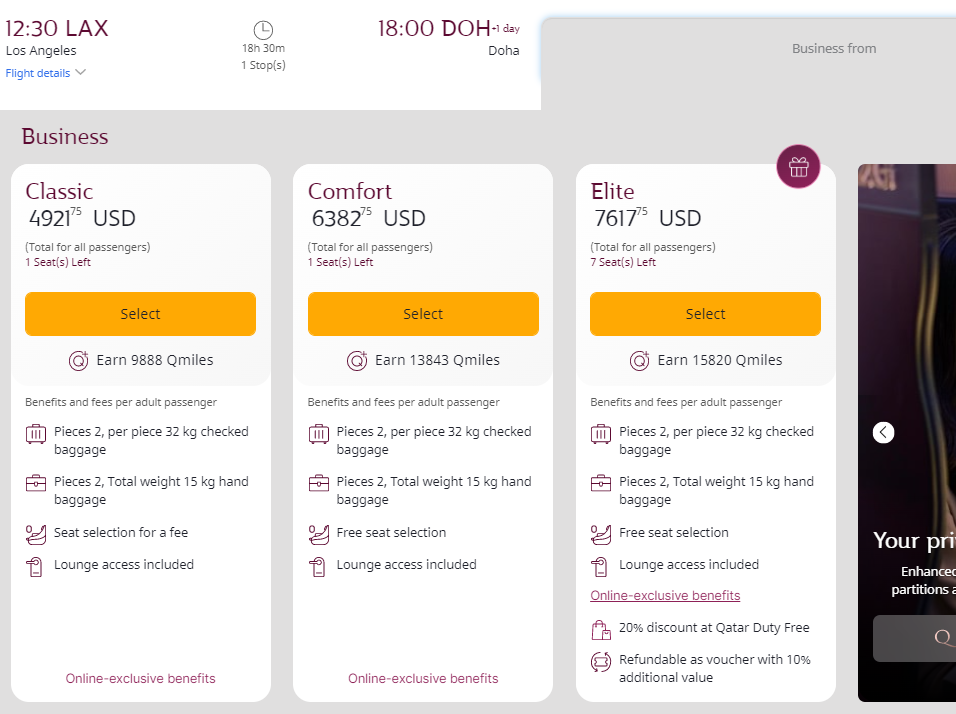Screen dimensions: 956x714
Task: Click the Duty Free discount icon in Elite
Action: [x=601, y=630]
